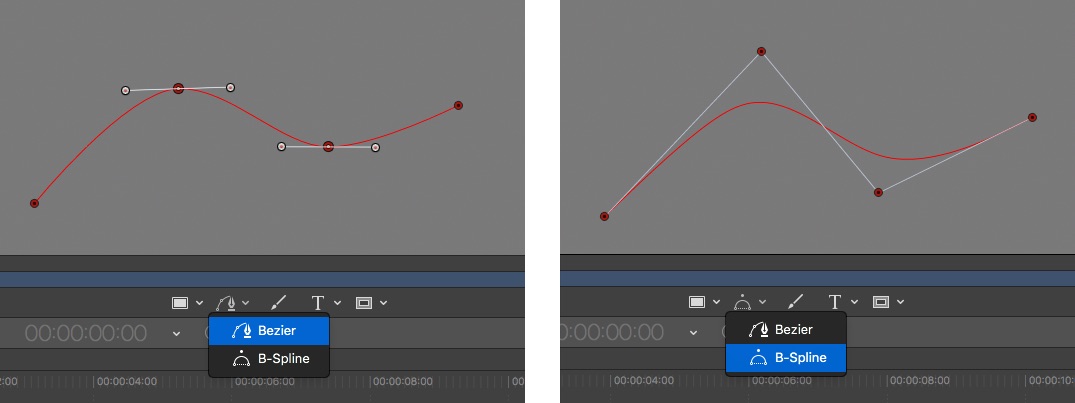Select the Paint Stroke brush in left toolbar
The image size is (1075, 403).
click(x=279, y=302)
